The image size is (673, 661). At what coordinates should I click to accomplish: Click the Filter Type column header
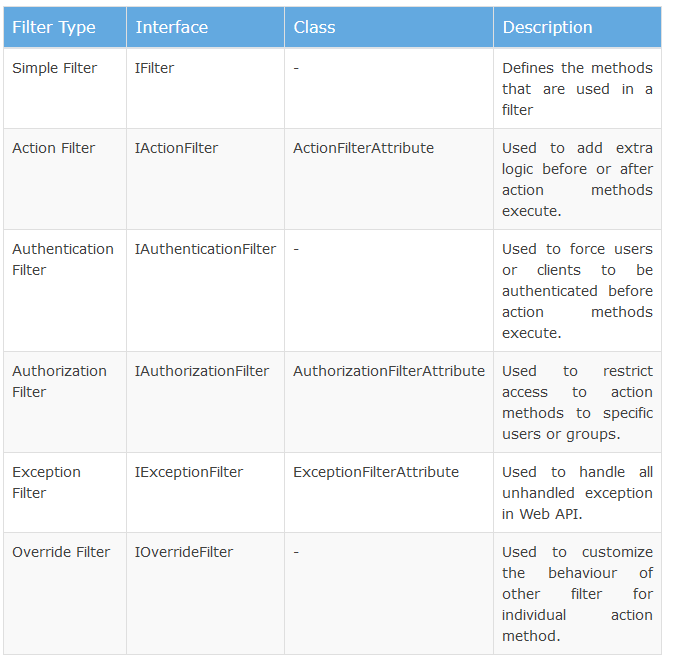point(54,27)
